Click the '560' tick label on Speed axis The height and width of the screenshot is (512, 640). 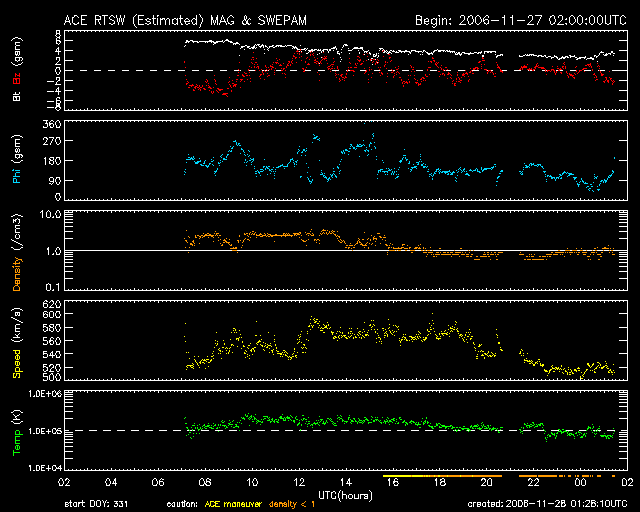coord(52,341)
